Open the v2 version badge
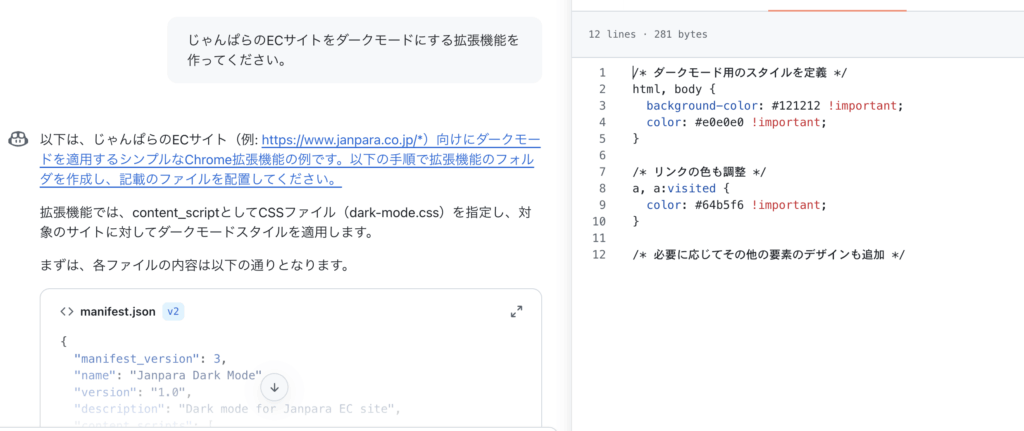1024x431 pixels. click(x=173, y=311)
